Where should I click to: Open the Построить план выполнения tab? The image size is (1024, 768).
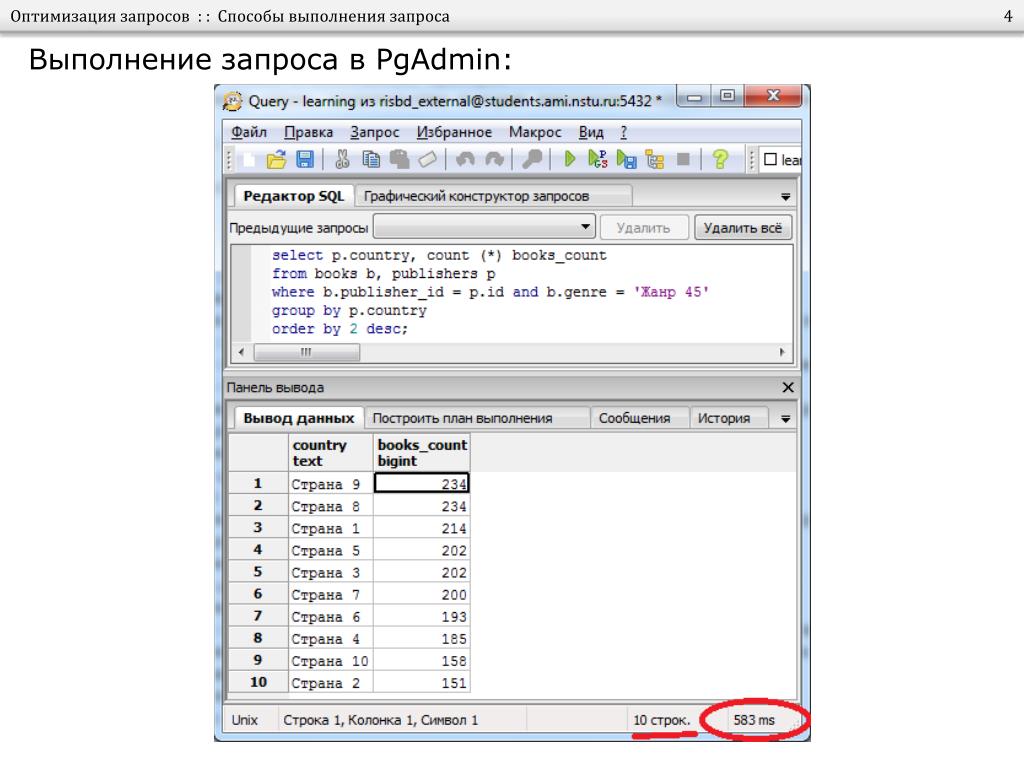[477, 418]
